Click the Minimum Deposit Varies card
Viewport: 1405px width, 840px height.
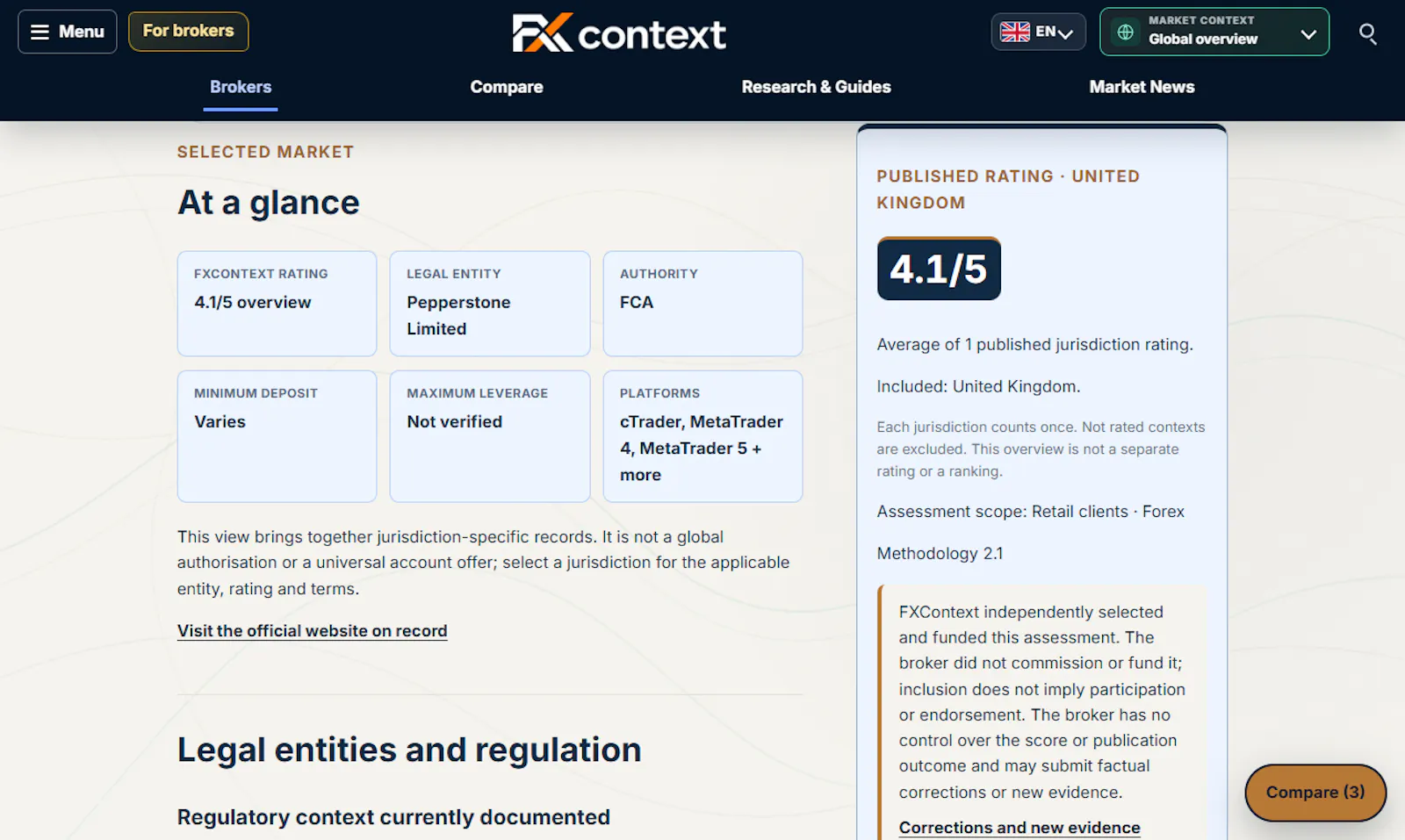pos(277,436)
